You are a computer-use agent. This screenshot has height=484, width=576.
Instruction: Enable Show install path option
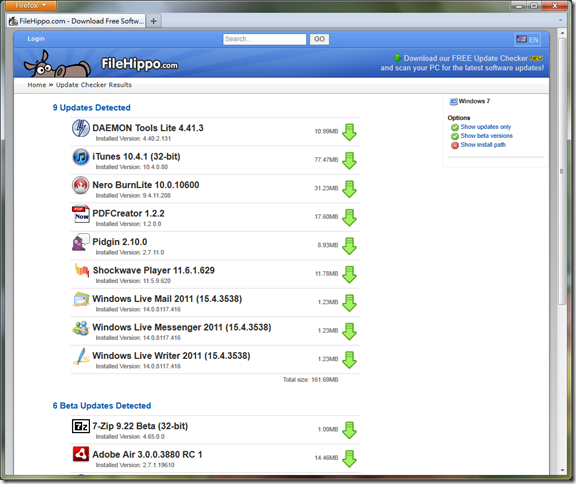[x=483, y=145]
